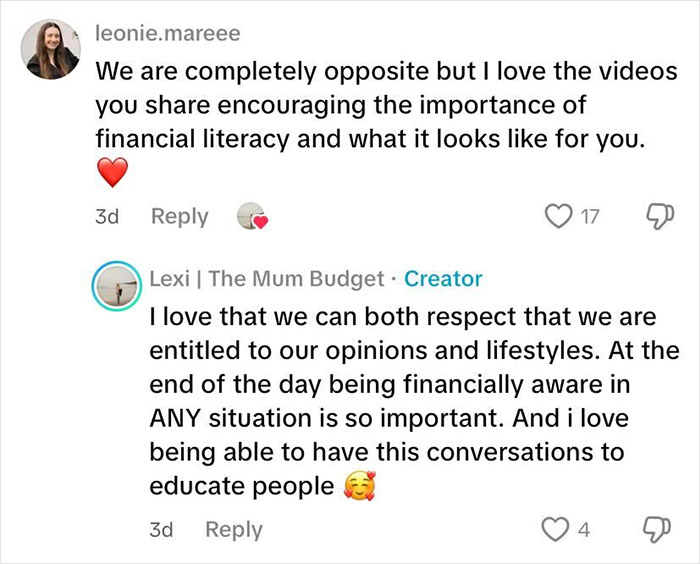700x564 pixels.
Task: Click the 3d timestamp under leonie's comment
Action: click(108, 217)
